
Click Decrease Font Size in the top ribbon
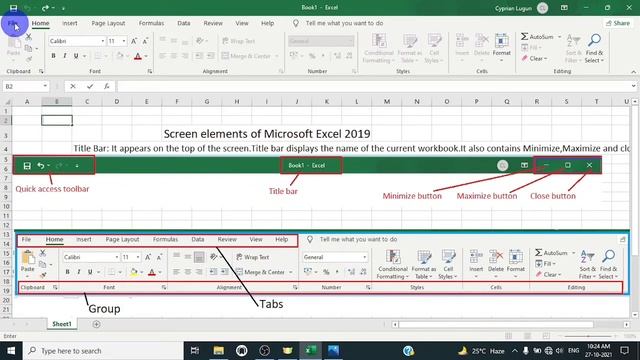coord(145,41)
